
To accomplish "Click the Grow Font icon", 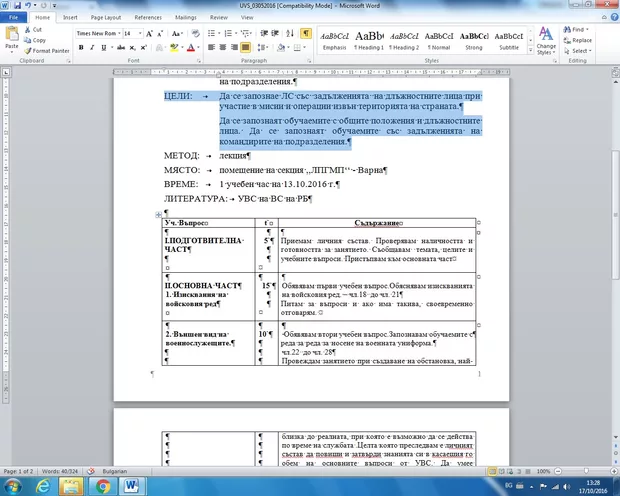I will click(x=149, y=33).
